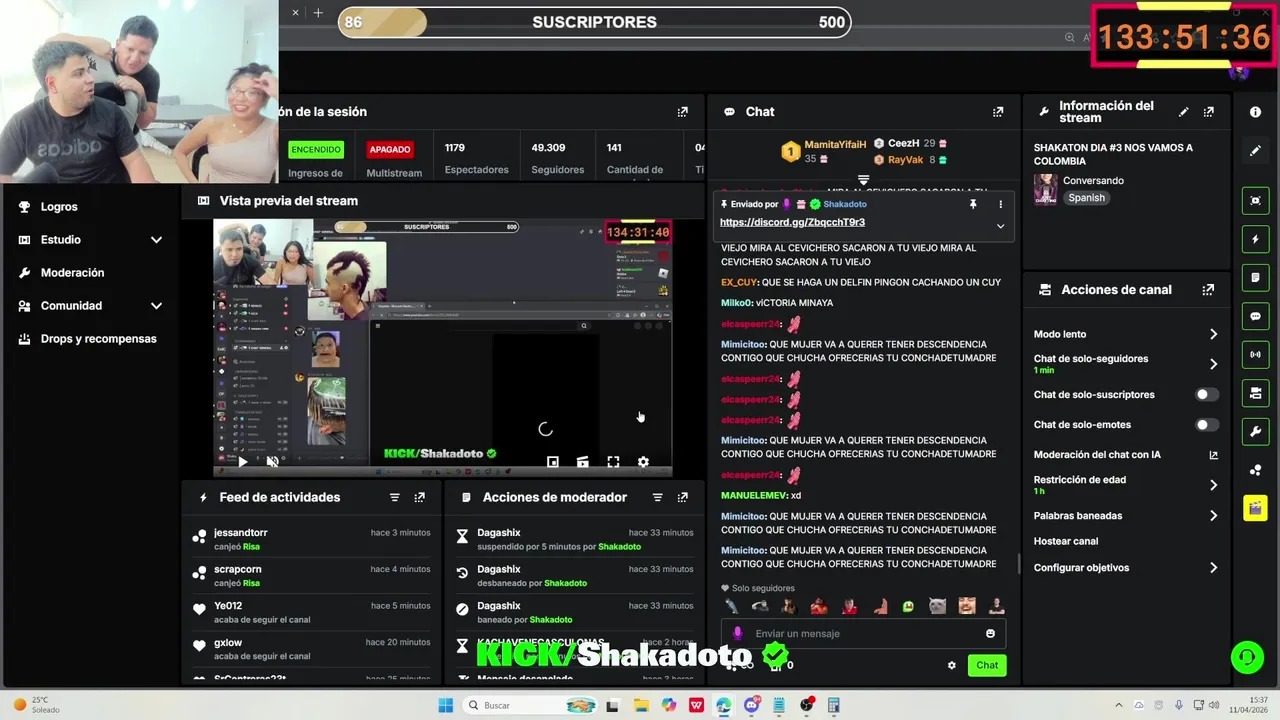This screenshot has height=720, width=1280.
Task: Select Dagashix suspendido moderator entry
Action: (573, 539)
